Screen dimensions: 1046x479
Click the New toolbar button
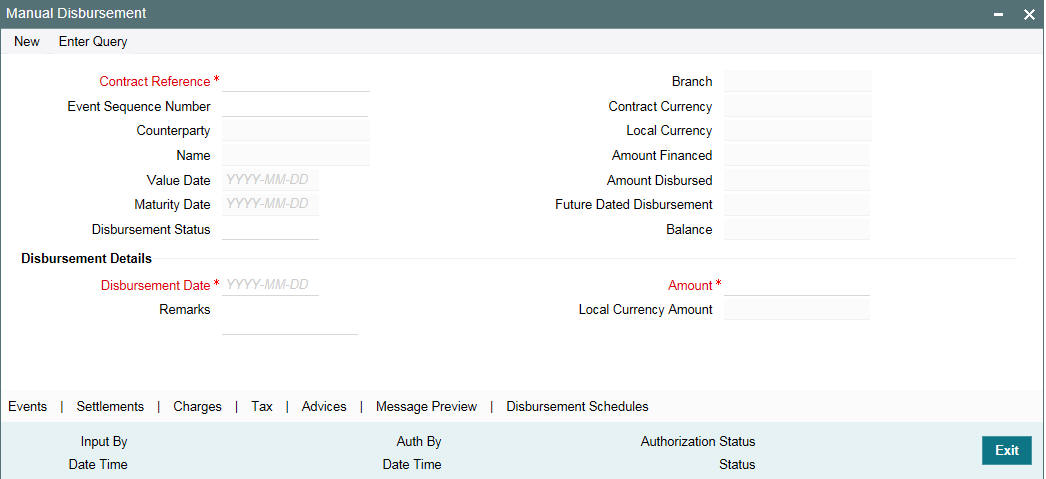tap(27, 41)
